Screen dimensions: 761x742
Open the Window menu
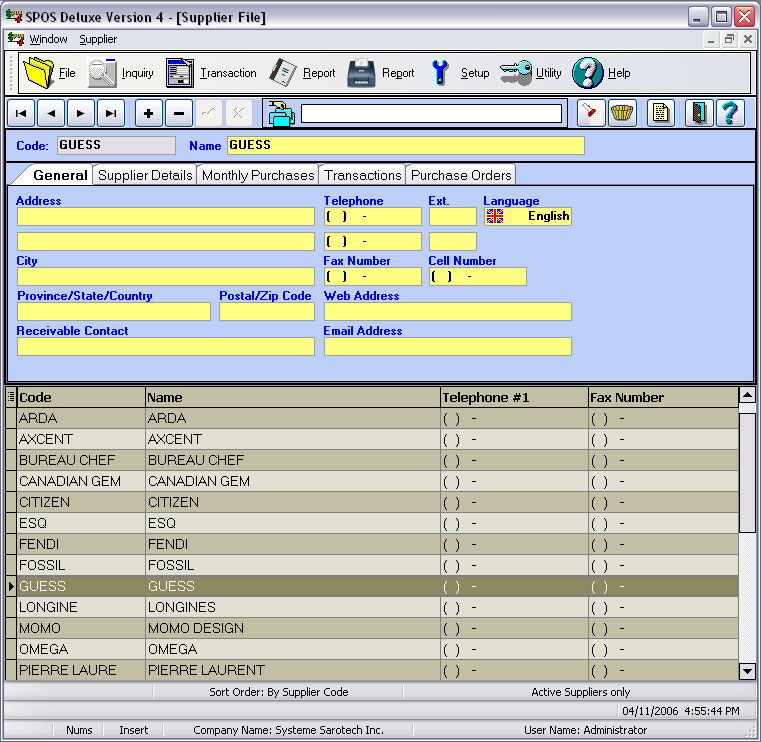[x=48, y=39]
